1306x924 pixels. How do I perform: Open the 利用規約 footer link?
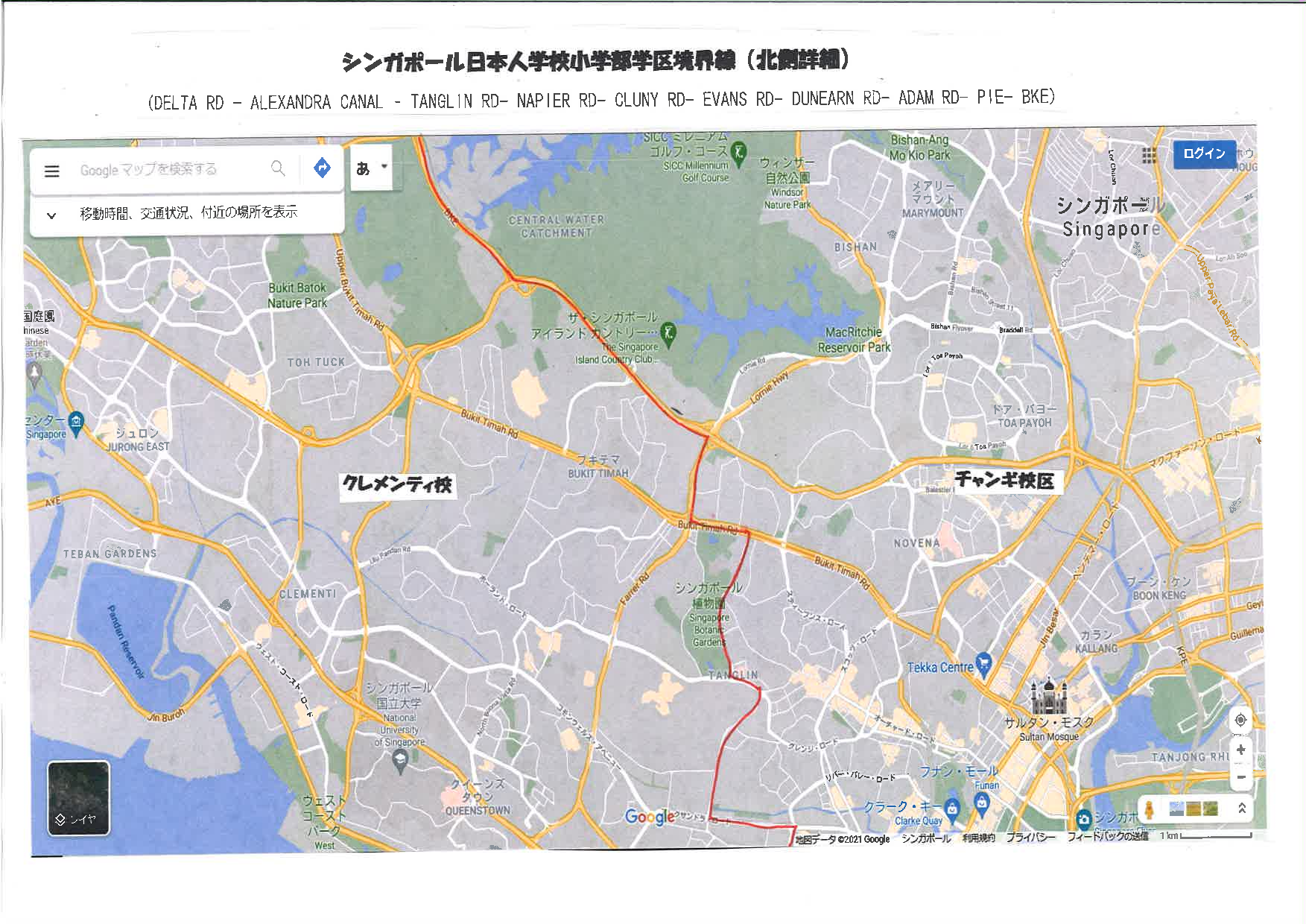(x=978, y=838)
